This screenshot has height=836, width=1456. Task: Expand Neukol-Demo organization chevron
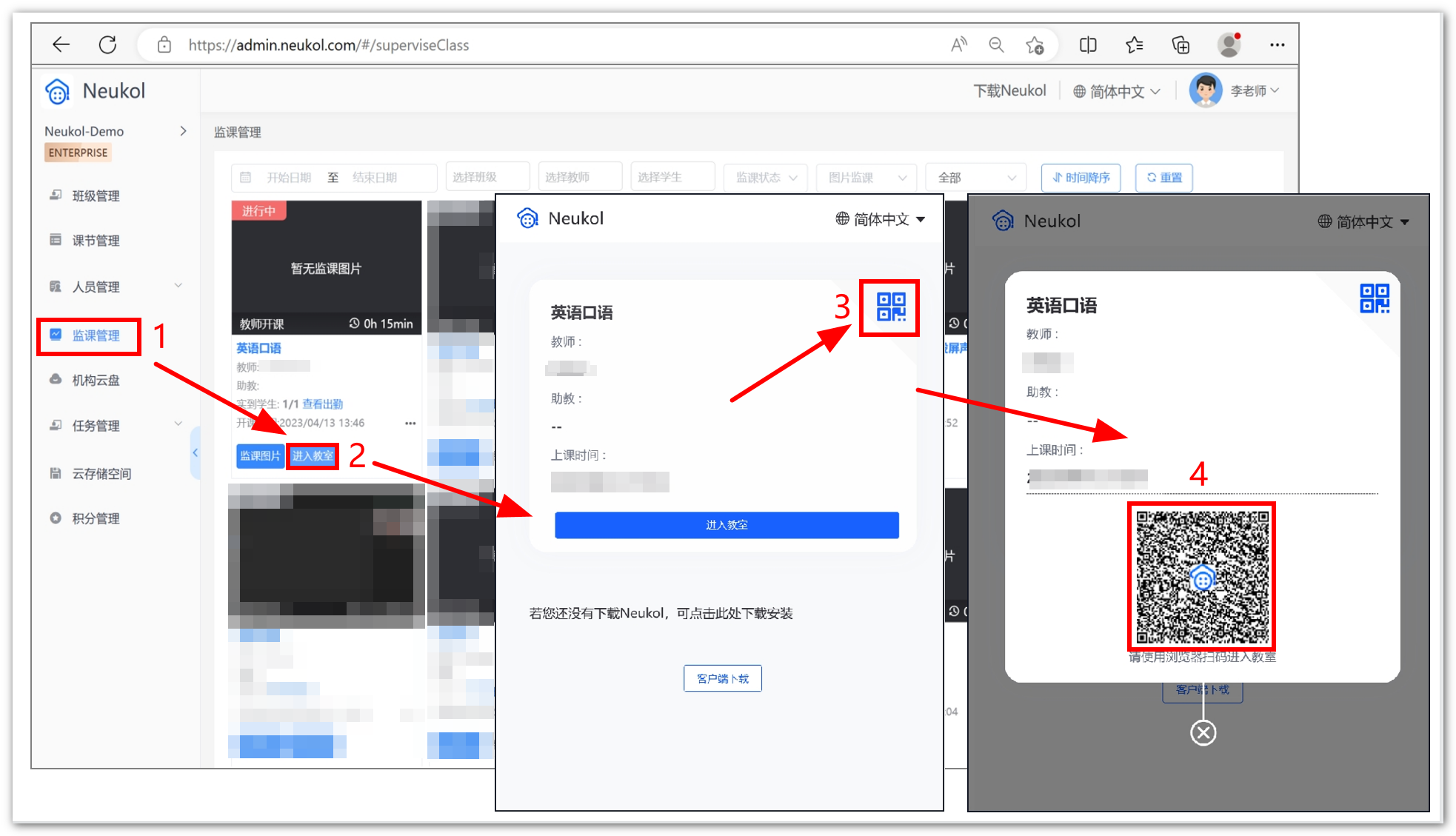pos(183,131)
